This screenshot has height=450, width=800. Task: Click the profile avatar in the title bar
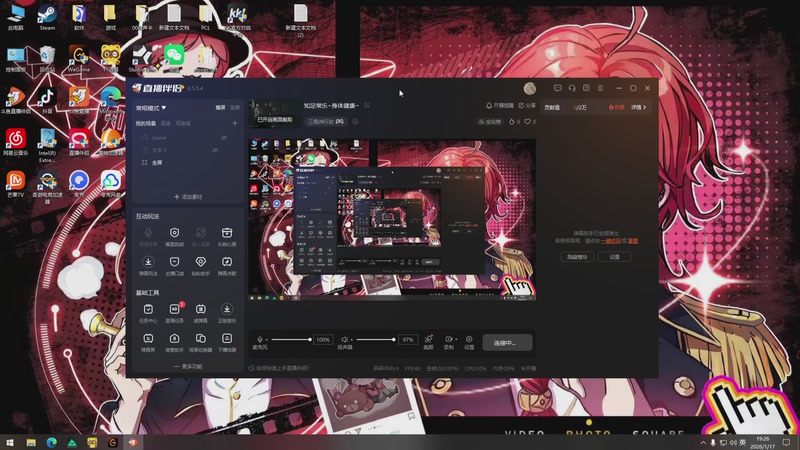click(530, 88)
